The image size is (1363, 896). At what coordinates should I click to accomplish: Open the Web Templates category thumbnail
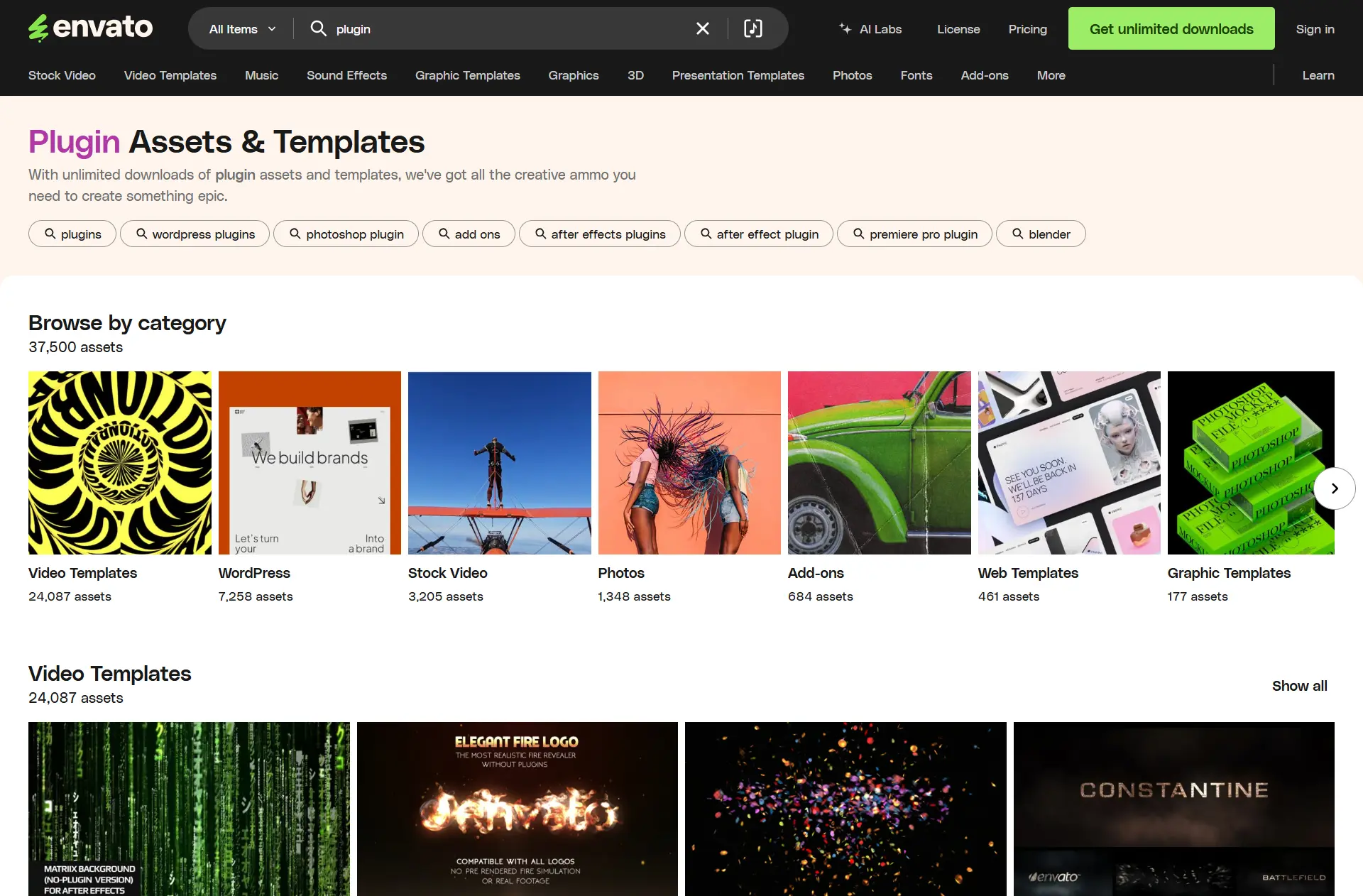[x=1069, y=463]
